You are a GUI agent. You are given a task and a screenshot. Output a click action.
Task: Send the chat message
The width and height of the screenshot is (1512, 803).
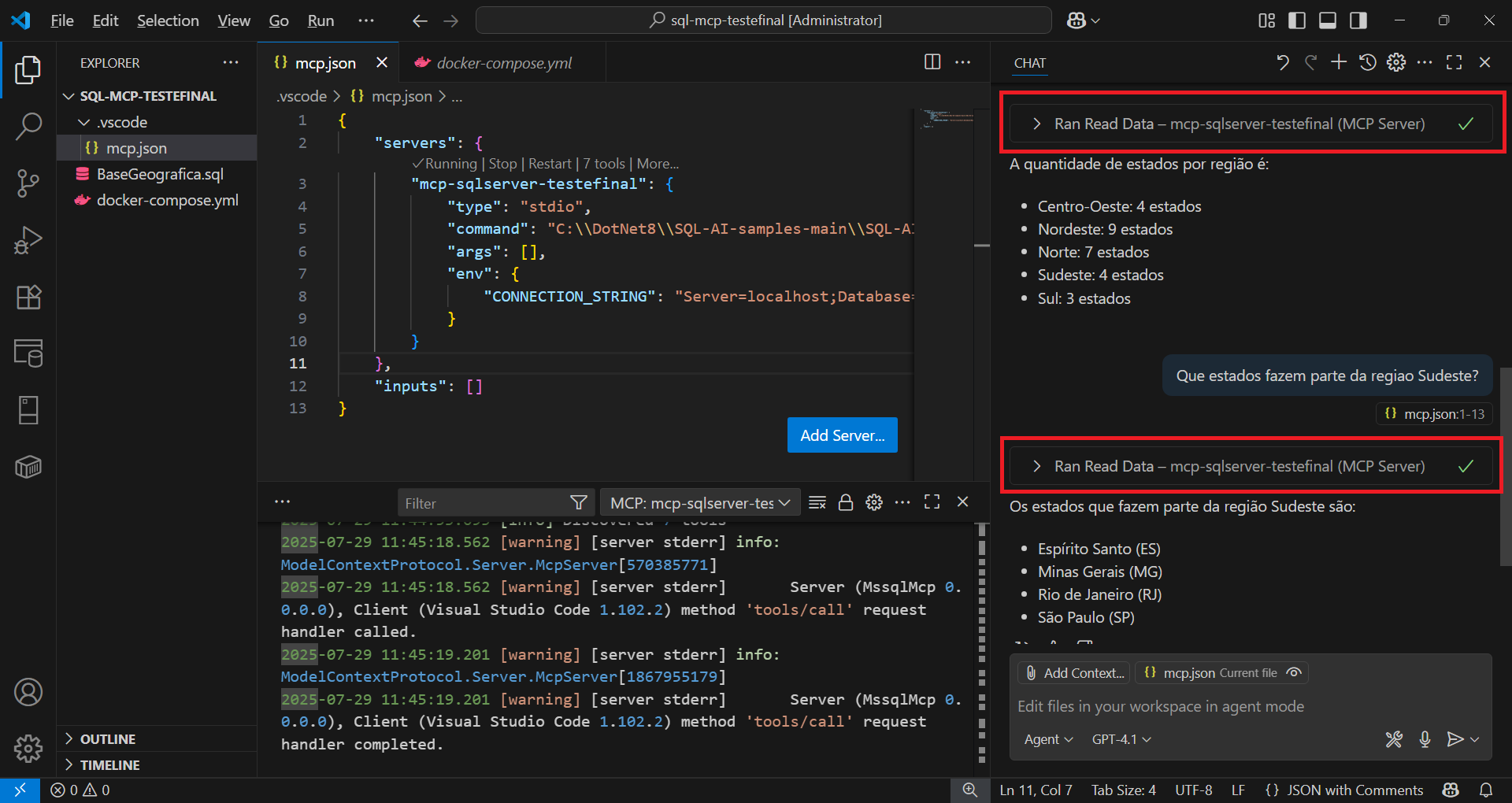(x=1455, y=739)
